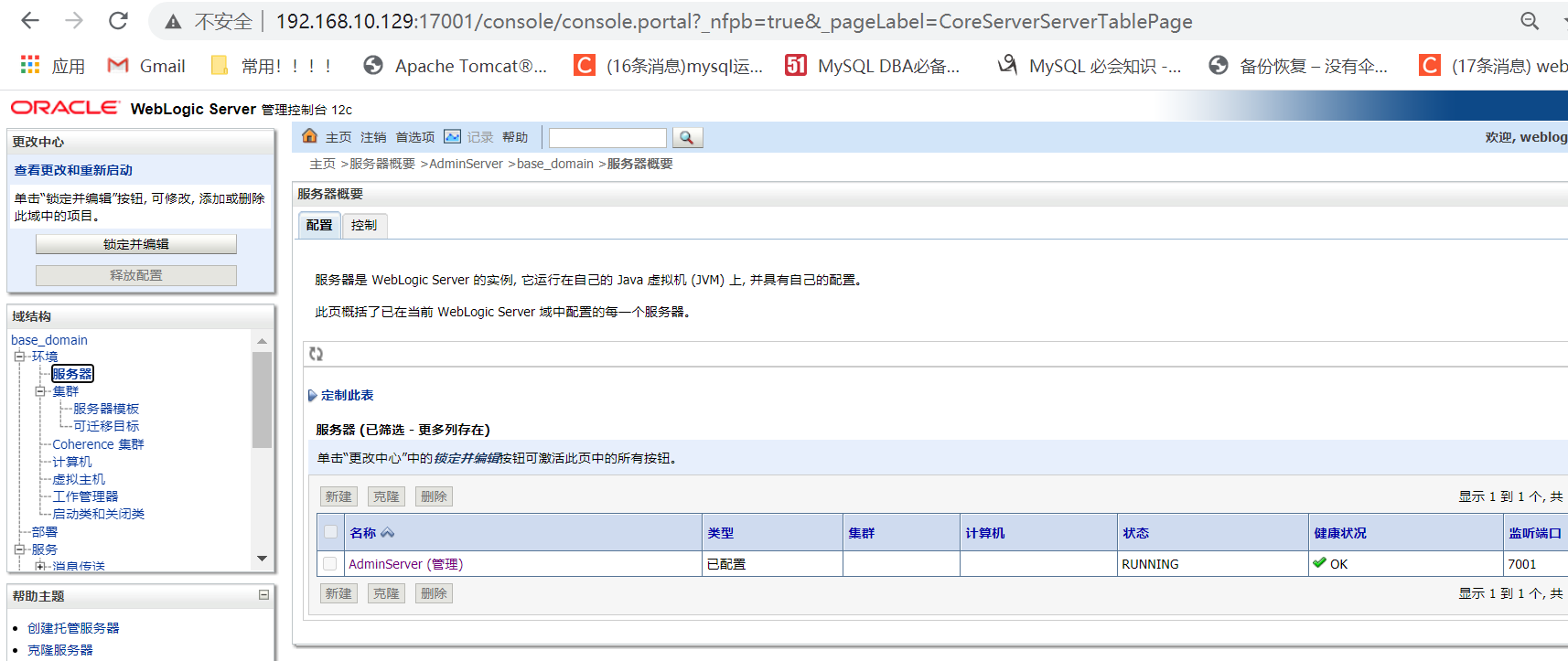Open the MySQL DBA必备 bookmark
The height and width of the screenshot is (661, 1568).
(873, 66)
